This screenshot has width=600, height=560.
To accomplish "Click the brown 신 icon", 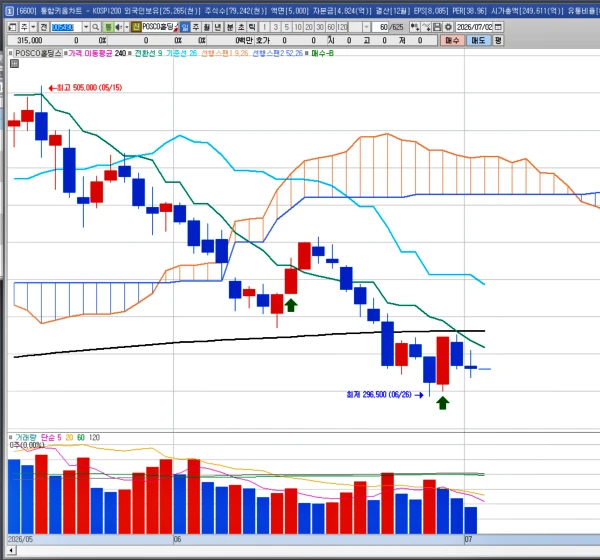I will pyautogui.click(x=136, y=27).
